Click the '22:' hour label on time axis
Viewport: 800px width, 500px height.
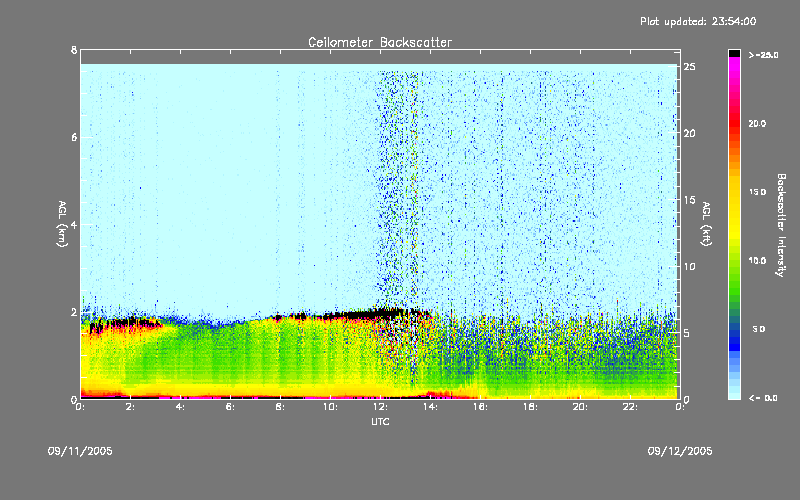point(630,407)
